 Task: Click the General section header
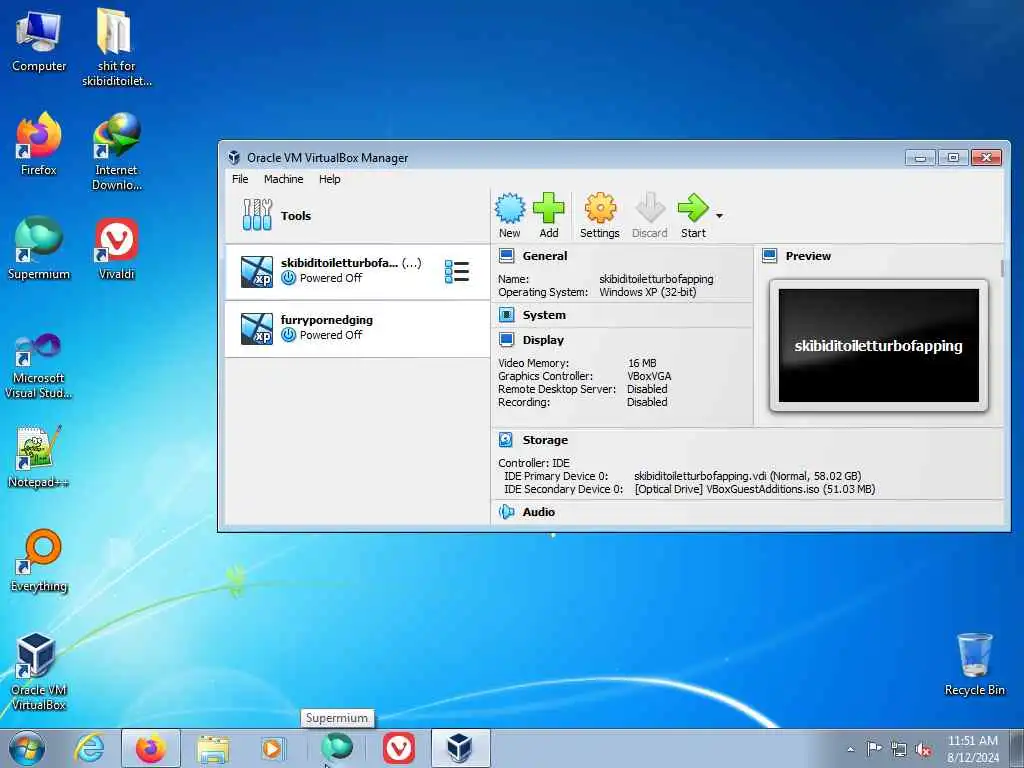click(545, 256)
